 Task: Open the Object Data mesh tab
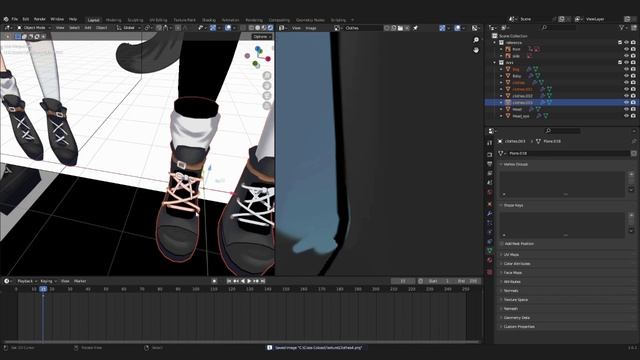pyautogui.click(x=490, y=251)
